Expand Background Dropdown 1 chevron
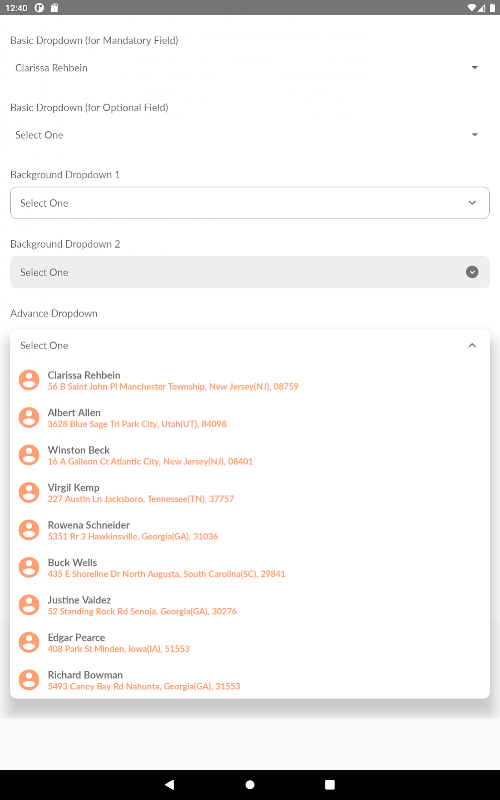 tap(472, 203)
